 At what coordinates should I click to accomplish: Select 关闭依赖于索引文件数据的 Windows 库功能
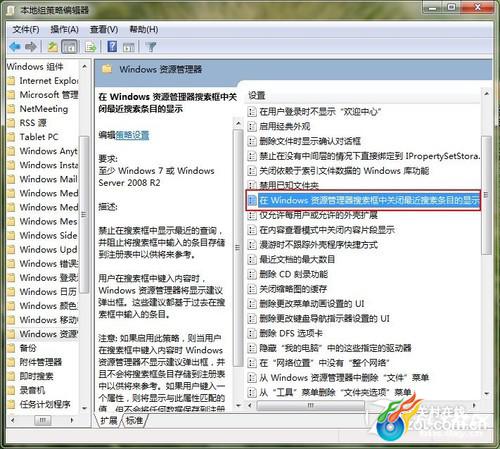[344, 171]
